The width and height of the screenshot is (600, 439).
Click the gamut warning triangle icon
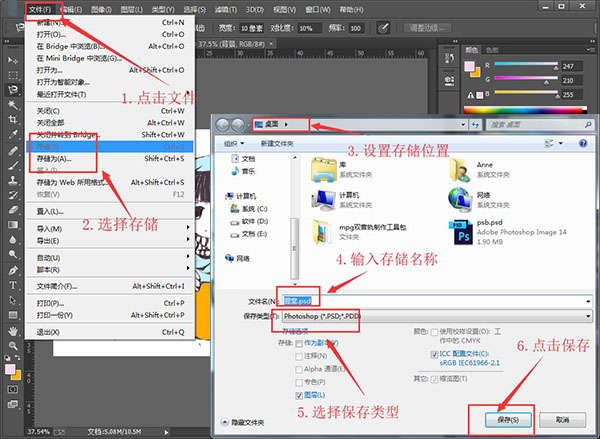pos(471,95)
